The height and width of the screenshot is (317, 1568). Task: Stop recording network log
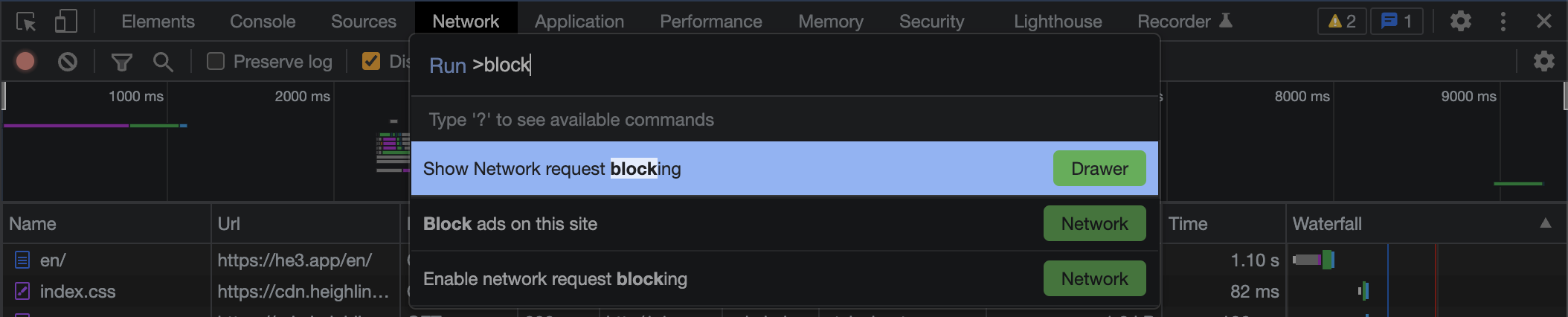(25, 61)
